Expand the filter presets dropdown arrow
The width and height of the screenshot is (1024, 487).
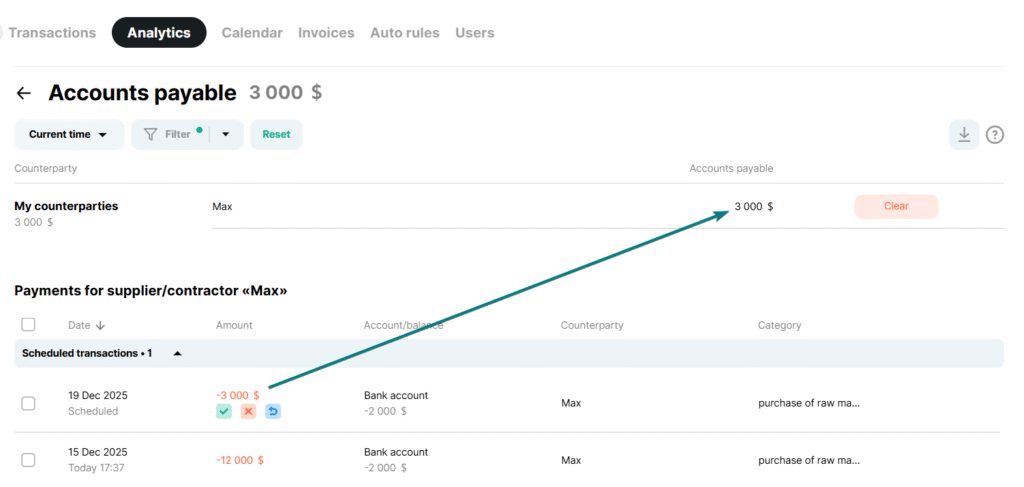click(x=226, y=134)
